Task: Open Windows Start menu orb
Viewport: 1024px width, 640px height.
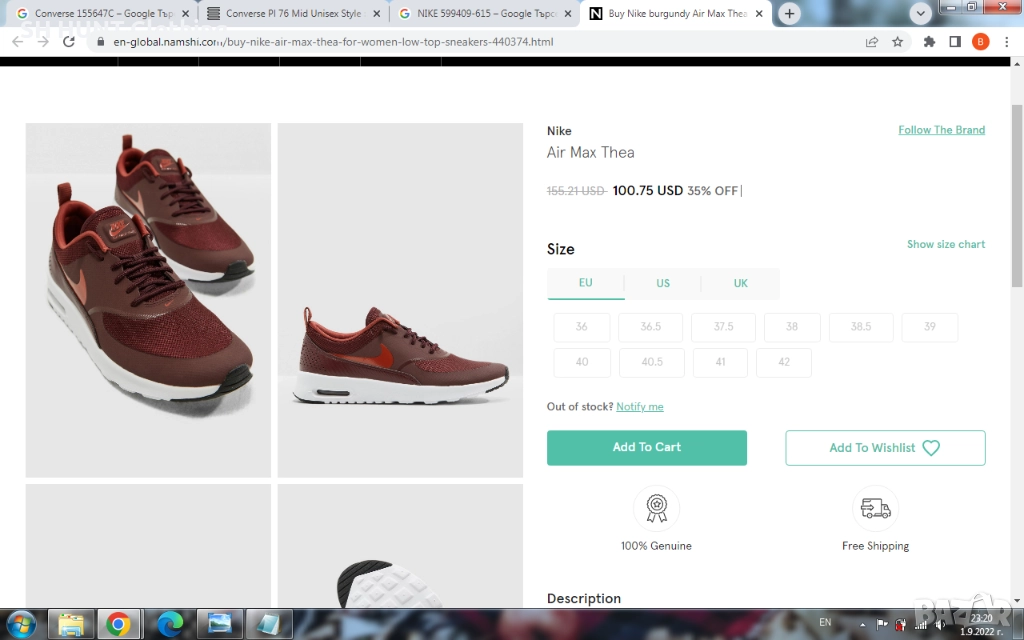Action: [x=22, y=625]
